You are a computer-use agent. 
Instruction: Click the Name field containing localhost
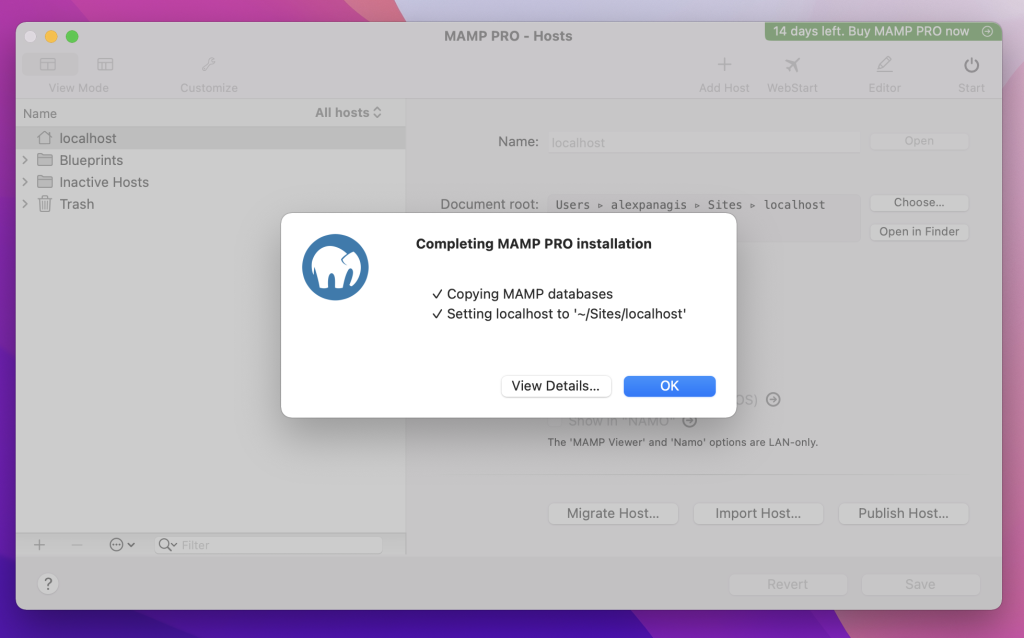(704, 142)
